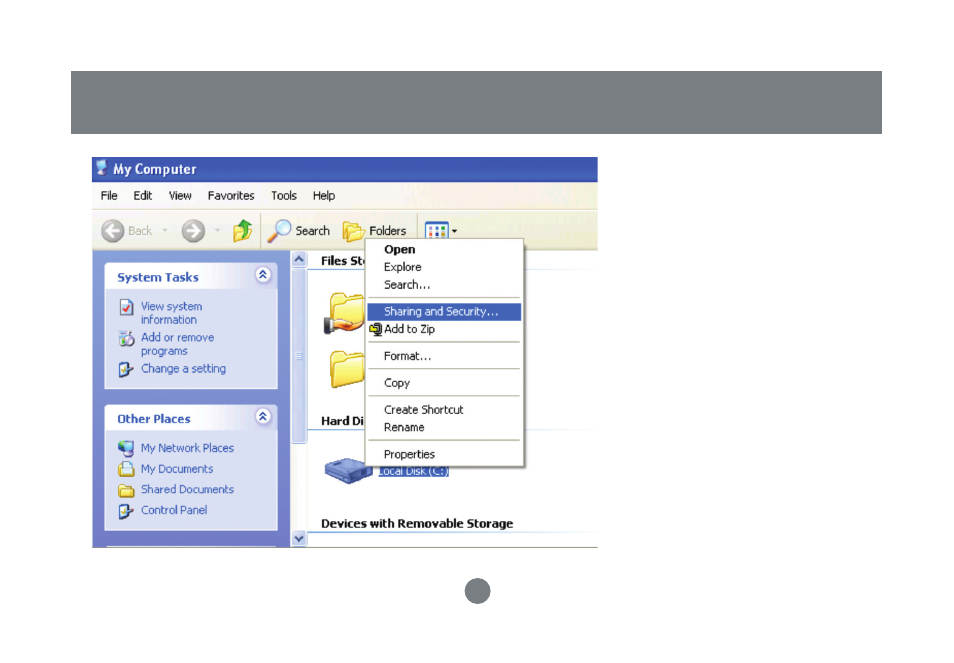
Task: Click the Local Disk (C:) label
Action: pyautogui.click(x=414, y=471)
